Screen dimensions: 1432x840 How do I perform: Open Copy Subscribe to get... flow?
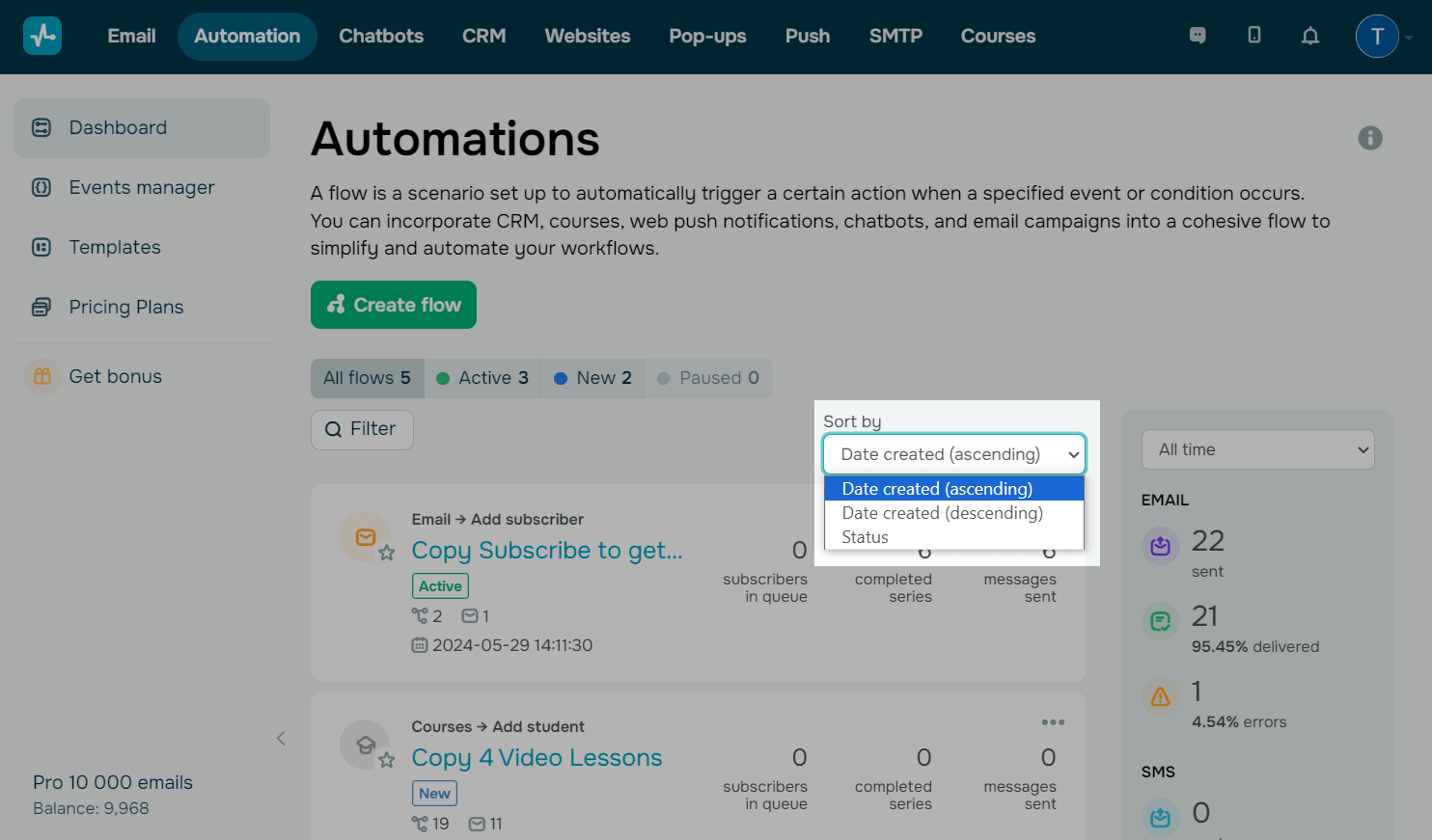(x=547, y=550)
